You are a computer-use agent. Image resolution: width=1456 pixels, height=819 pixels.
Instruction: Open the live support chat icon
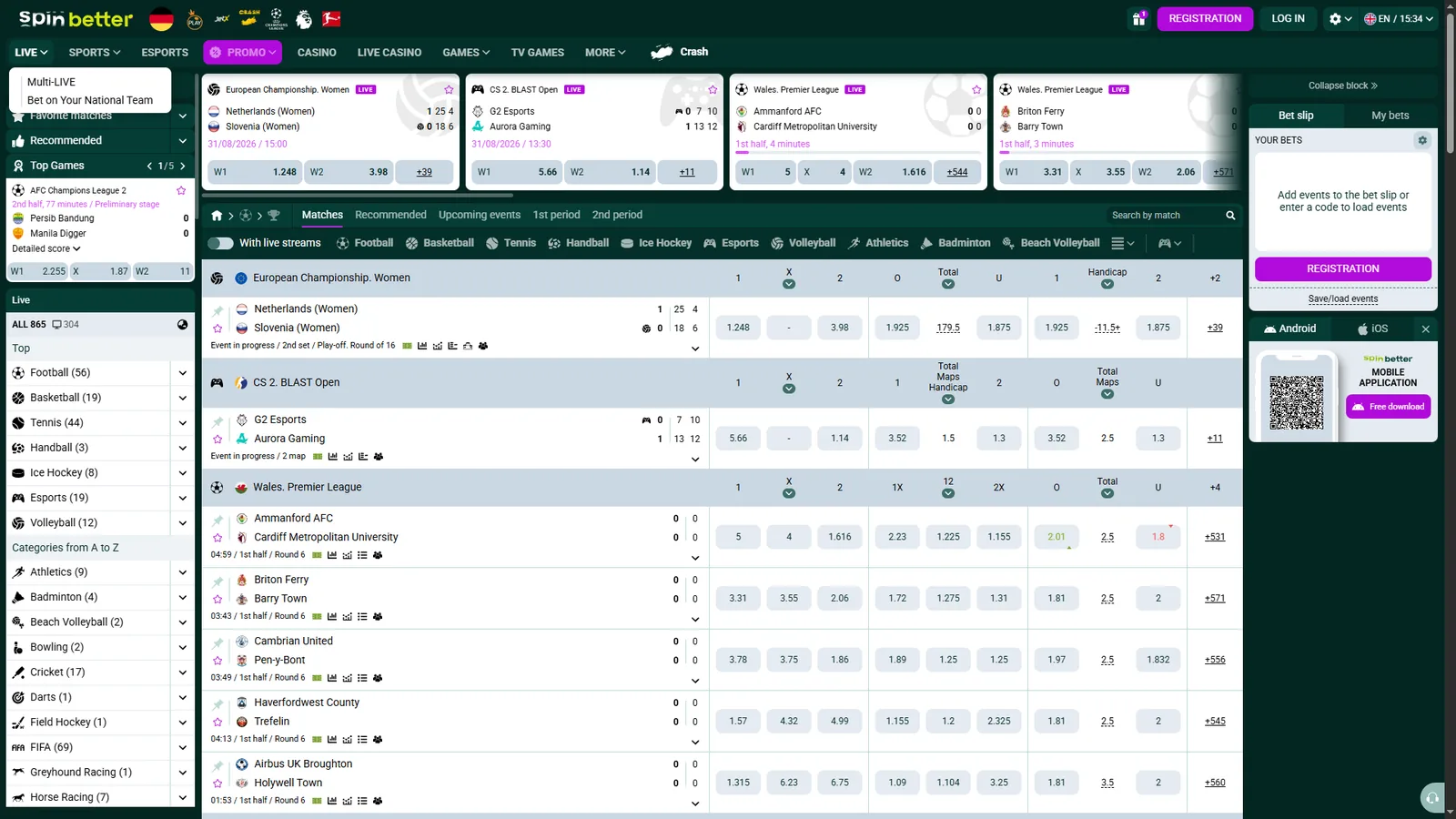(x=1432, y=797)
